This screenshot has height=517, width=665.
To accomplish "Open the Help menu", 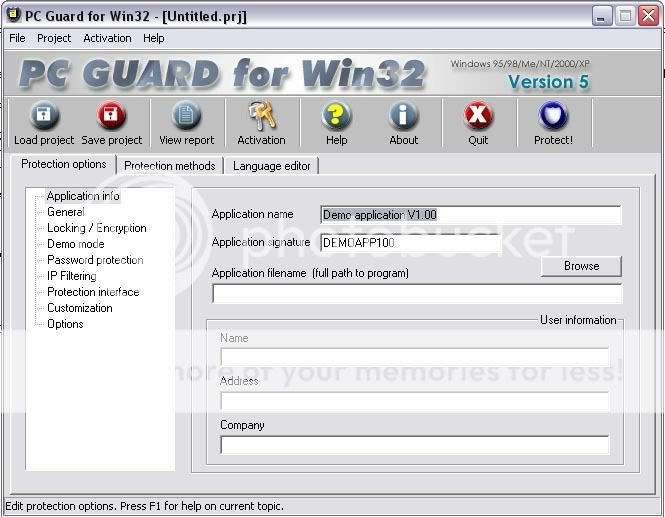I will (x=154, y=38).
